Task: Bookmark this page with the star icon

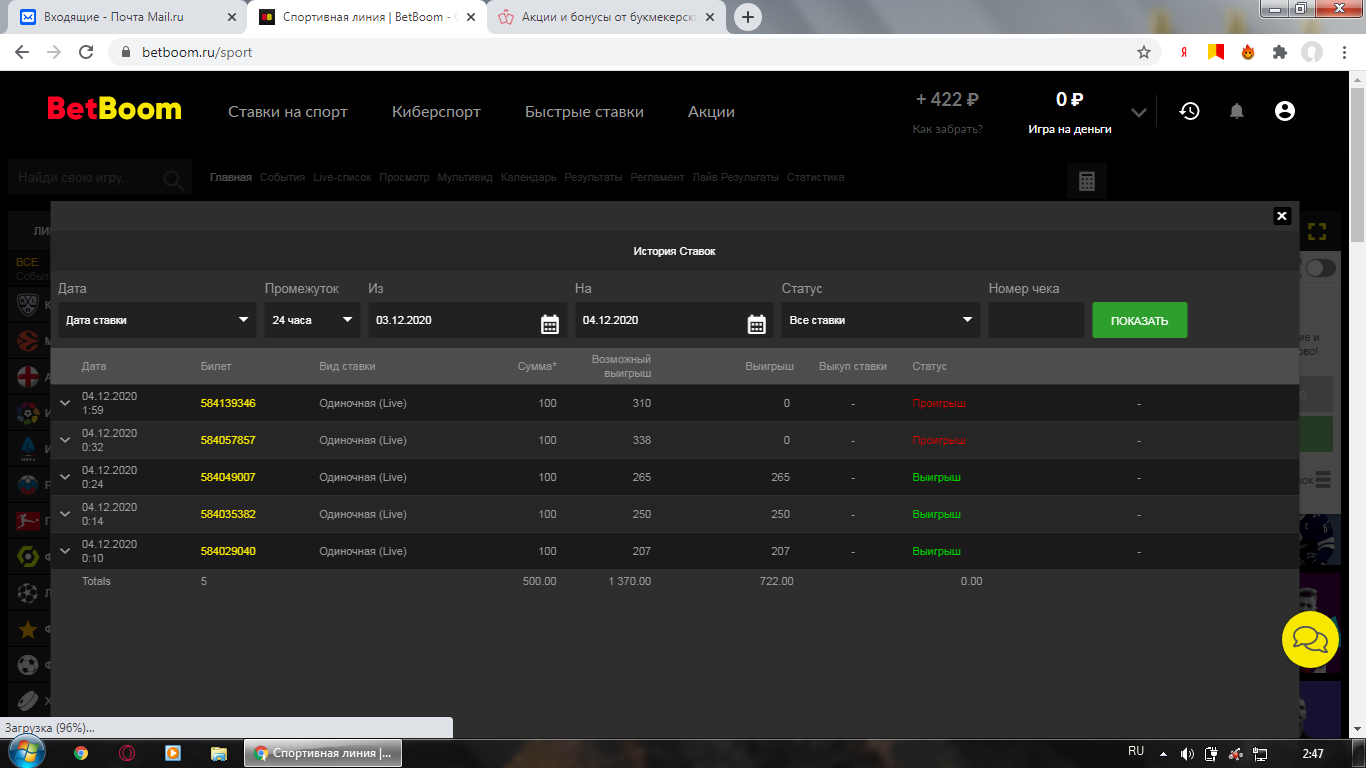Action: pos(1144,52)
